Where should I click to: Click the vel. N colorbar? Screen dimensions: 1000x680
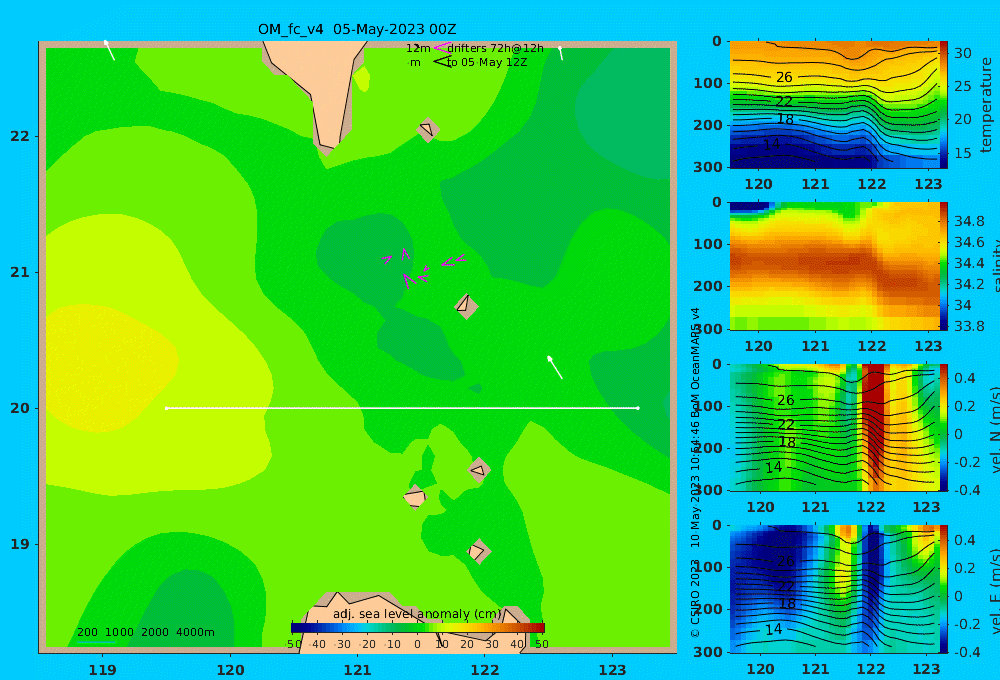coord(944,427)
